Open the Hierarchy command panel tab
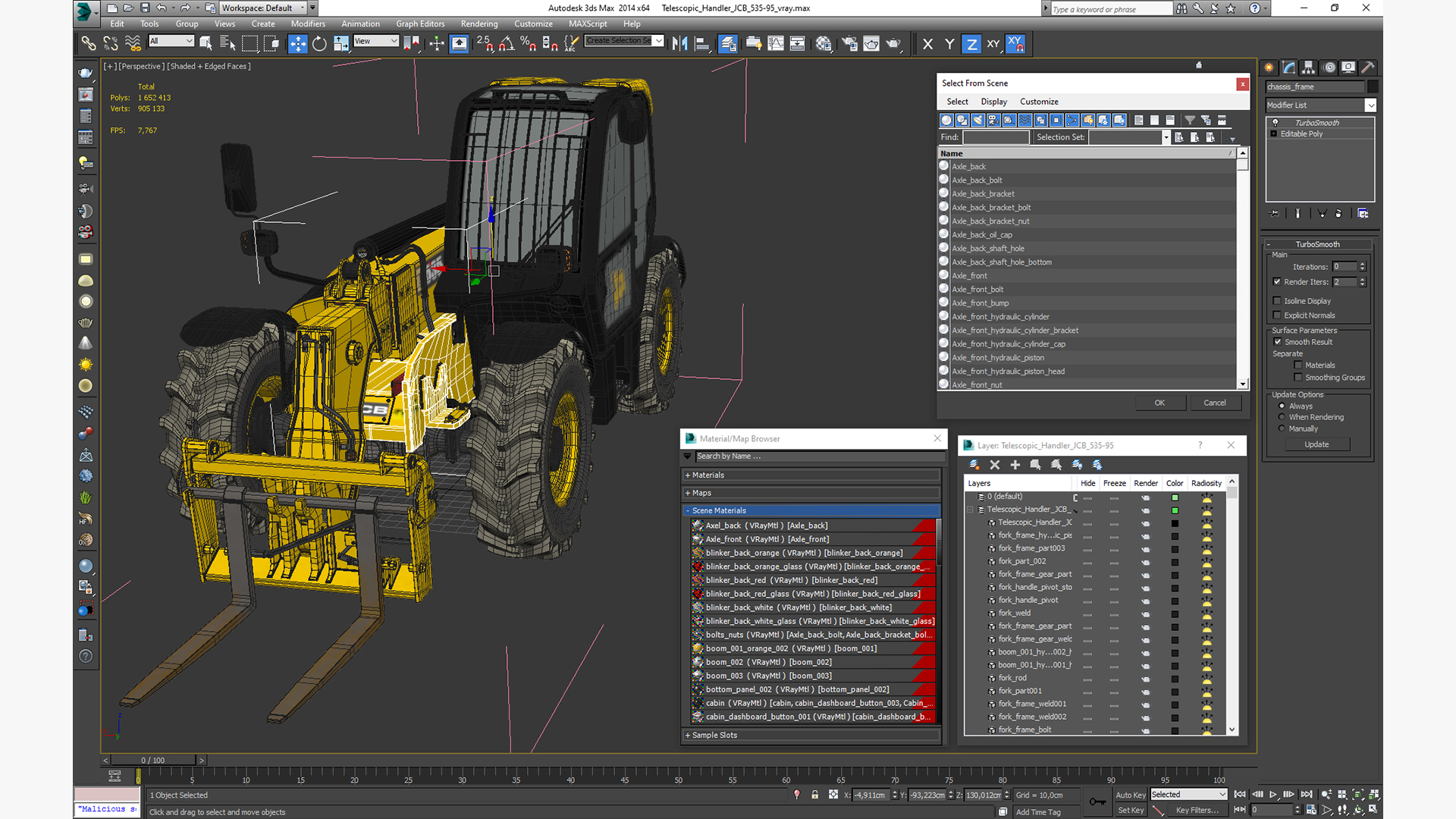 click(1309, 67)
